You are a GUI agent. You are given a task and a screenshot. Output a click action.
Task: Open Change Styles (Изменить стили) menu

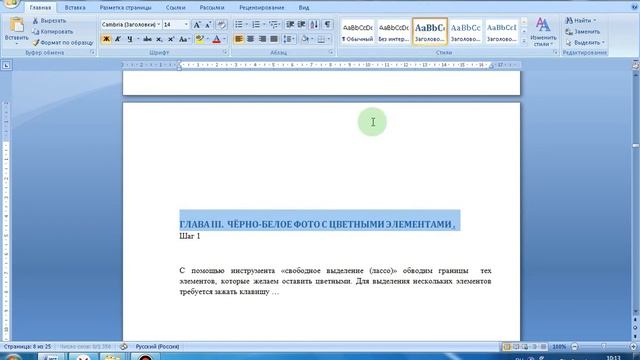[x=543, y=32]
